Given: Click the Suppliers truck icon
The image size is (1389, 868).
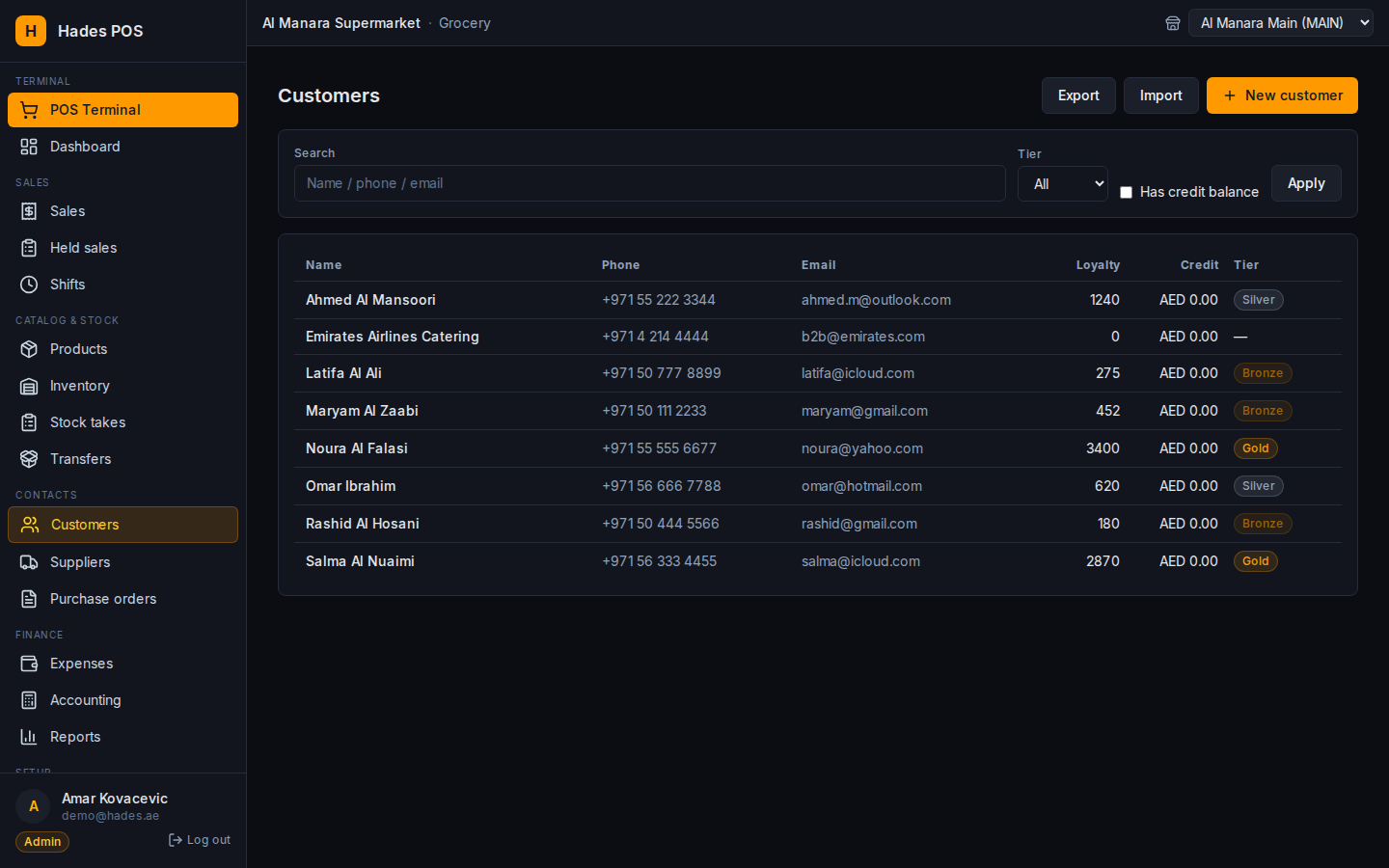Looking at the screenshot, I should pos(29,562).
